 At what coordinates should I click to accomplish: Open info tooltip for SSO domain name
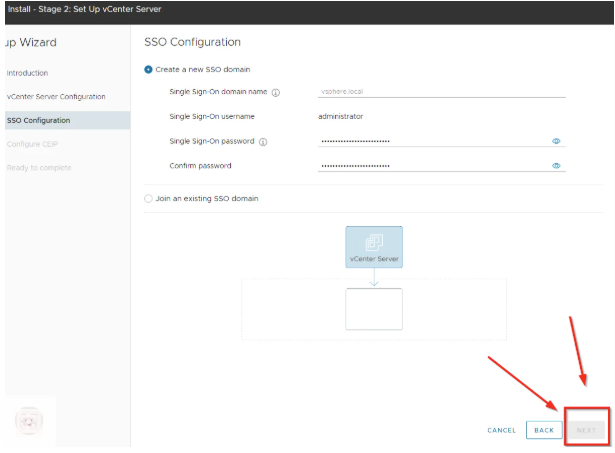point(276,93)
